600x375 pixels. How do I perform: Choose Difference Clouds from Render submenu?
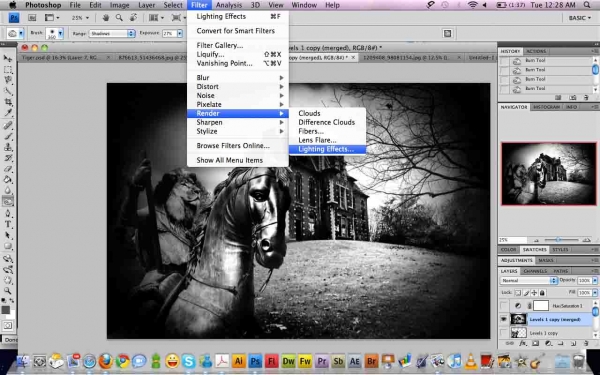327,122
